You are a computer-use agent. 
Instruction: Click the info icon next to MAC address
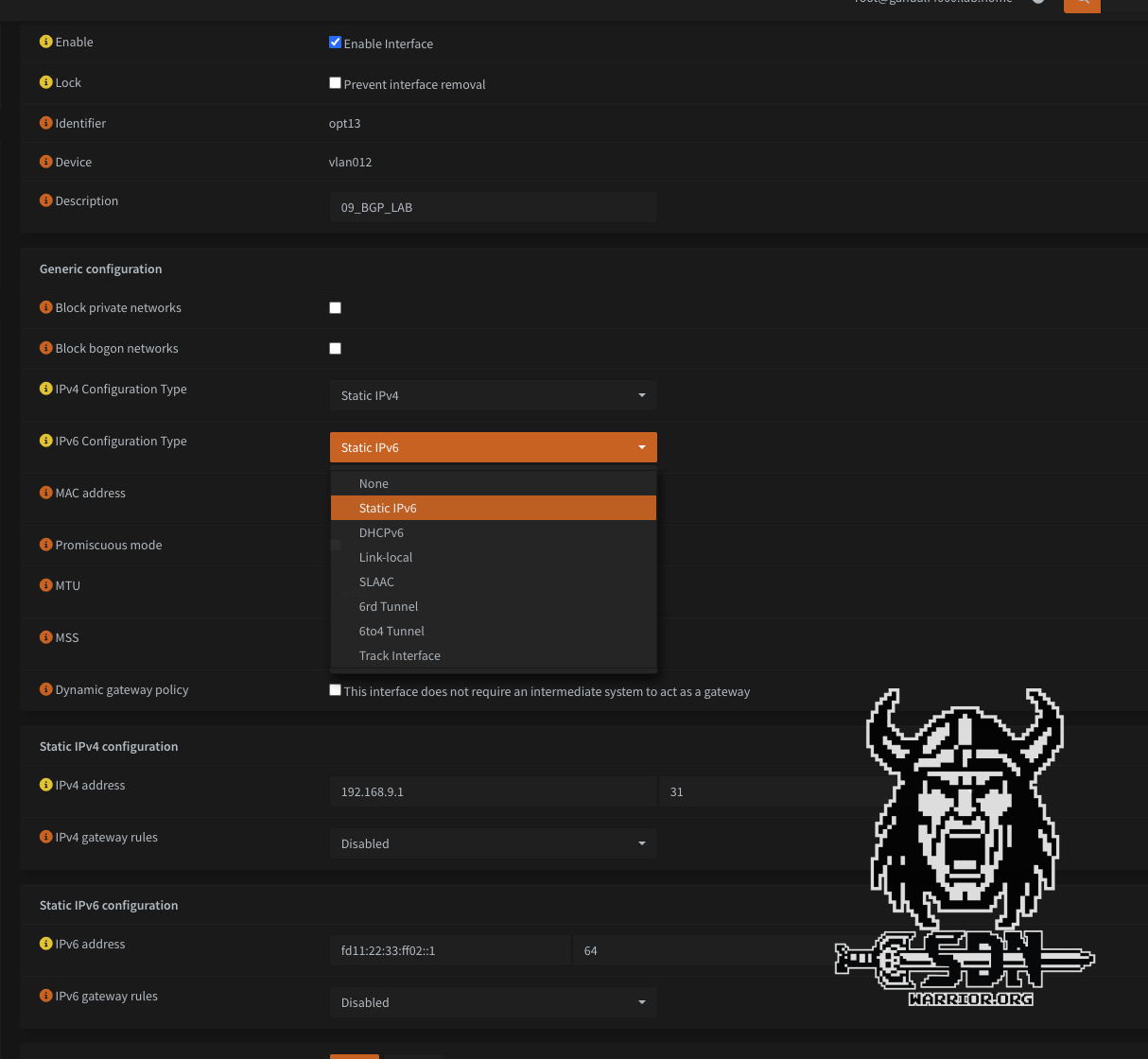click(45, 493)
